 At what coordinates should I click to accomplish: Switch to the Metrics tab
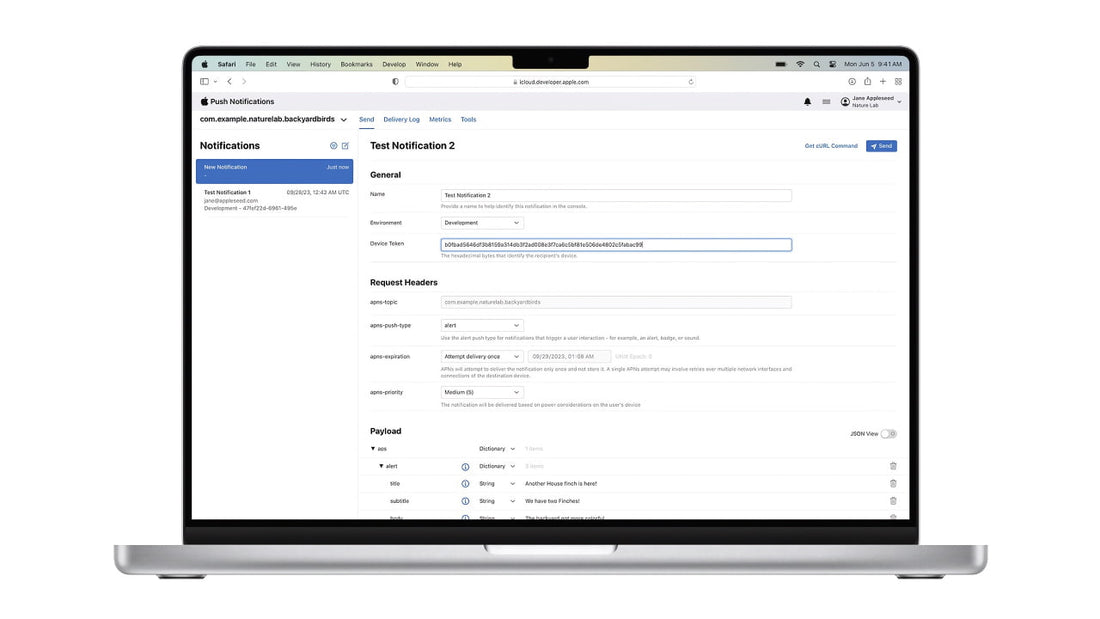(x=440, y=119)
